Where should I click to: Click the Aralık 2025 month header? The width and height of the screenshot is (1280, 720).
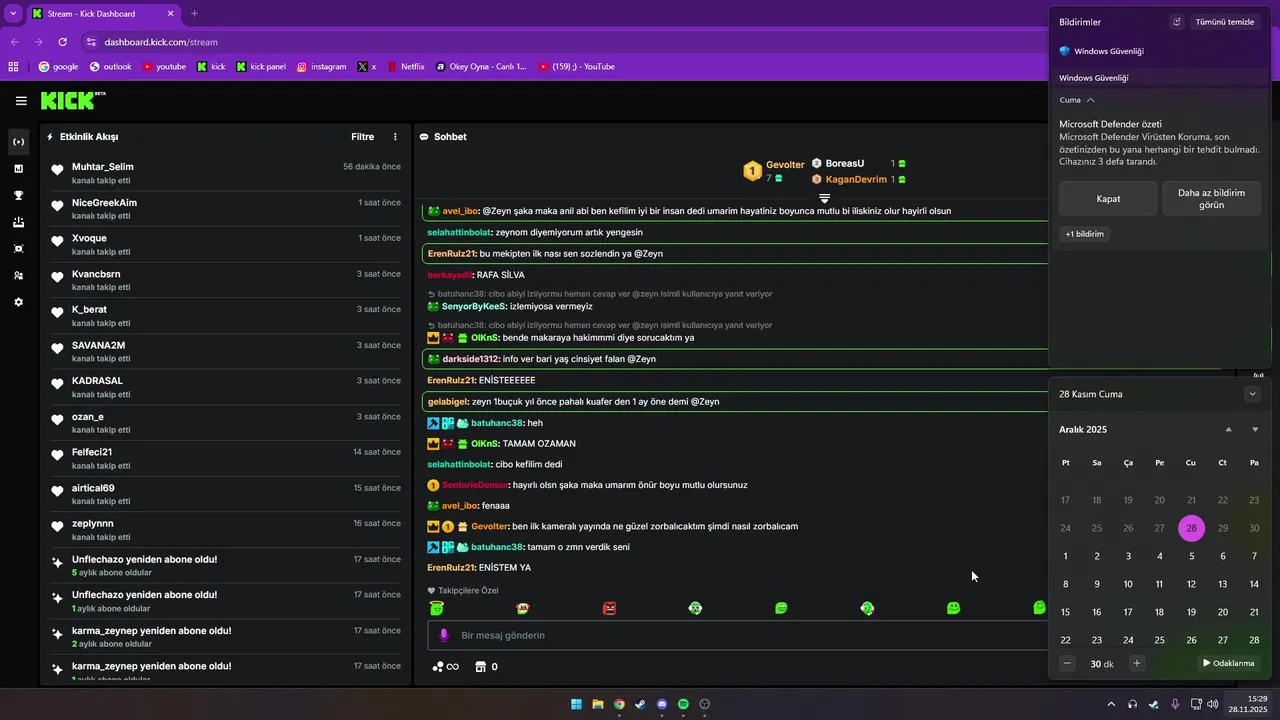(1083, 430)
